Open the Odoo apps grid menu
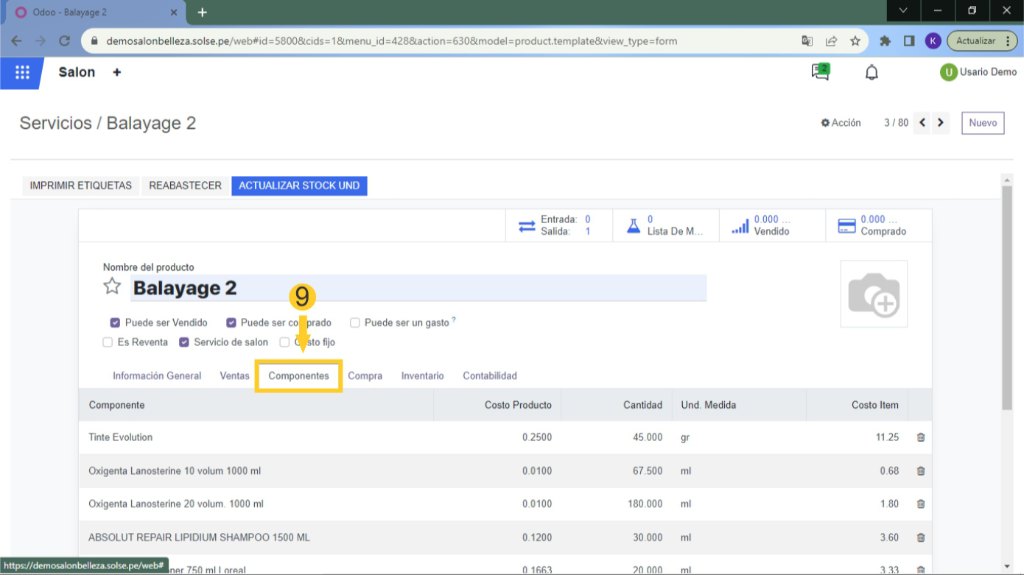This screenshot has height=575, width=1024. pyautogui.click(x=22, y=72)
